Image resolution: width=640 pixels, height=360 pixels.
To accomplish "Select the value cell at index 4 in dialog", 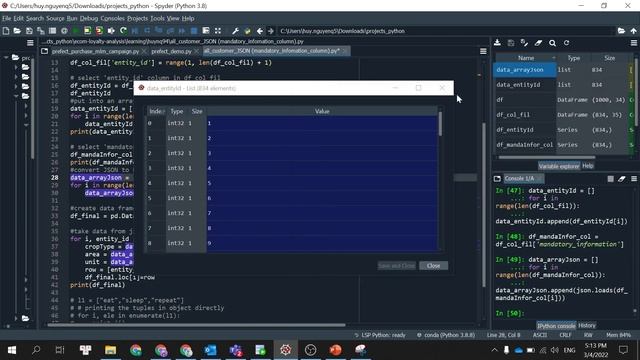I will click(322, 183).
